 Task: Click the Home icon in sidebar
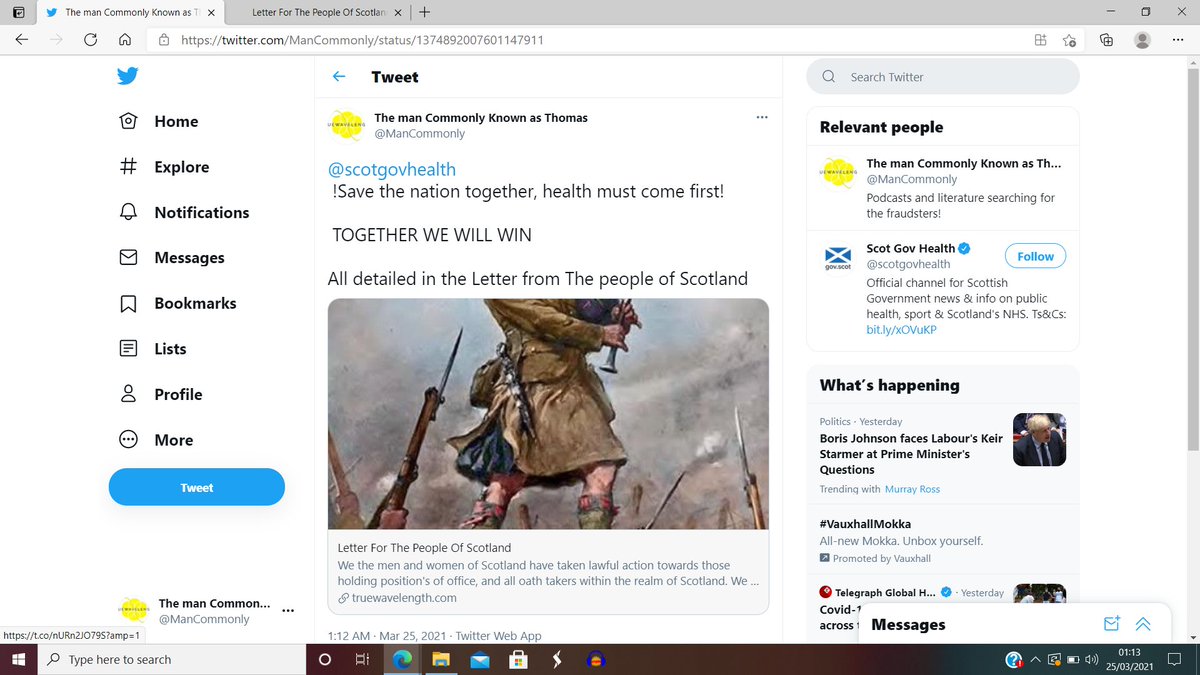(128, 121)
